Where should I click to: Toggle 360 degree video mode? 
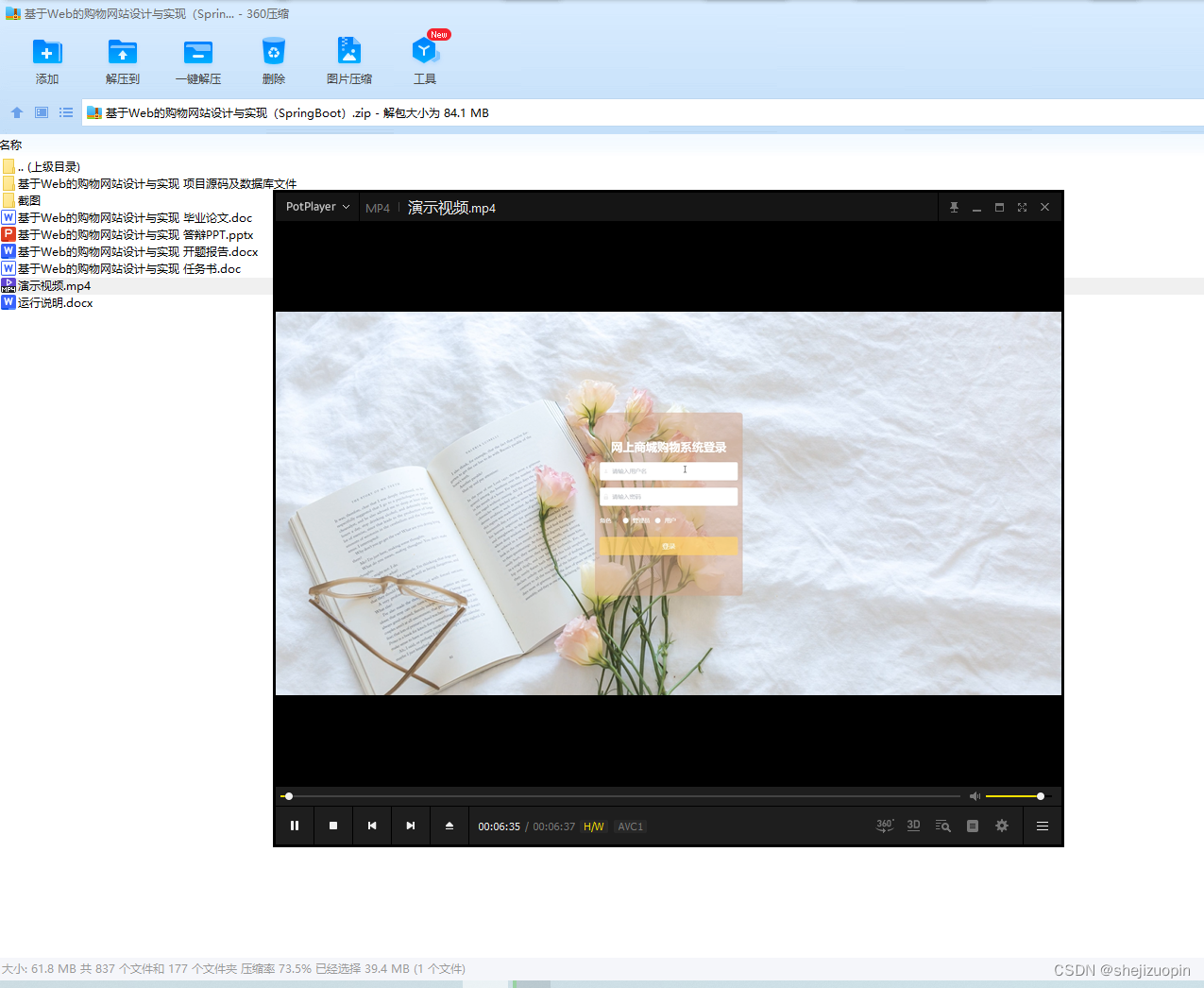[x=885, y=826]
